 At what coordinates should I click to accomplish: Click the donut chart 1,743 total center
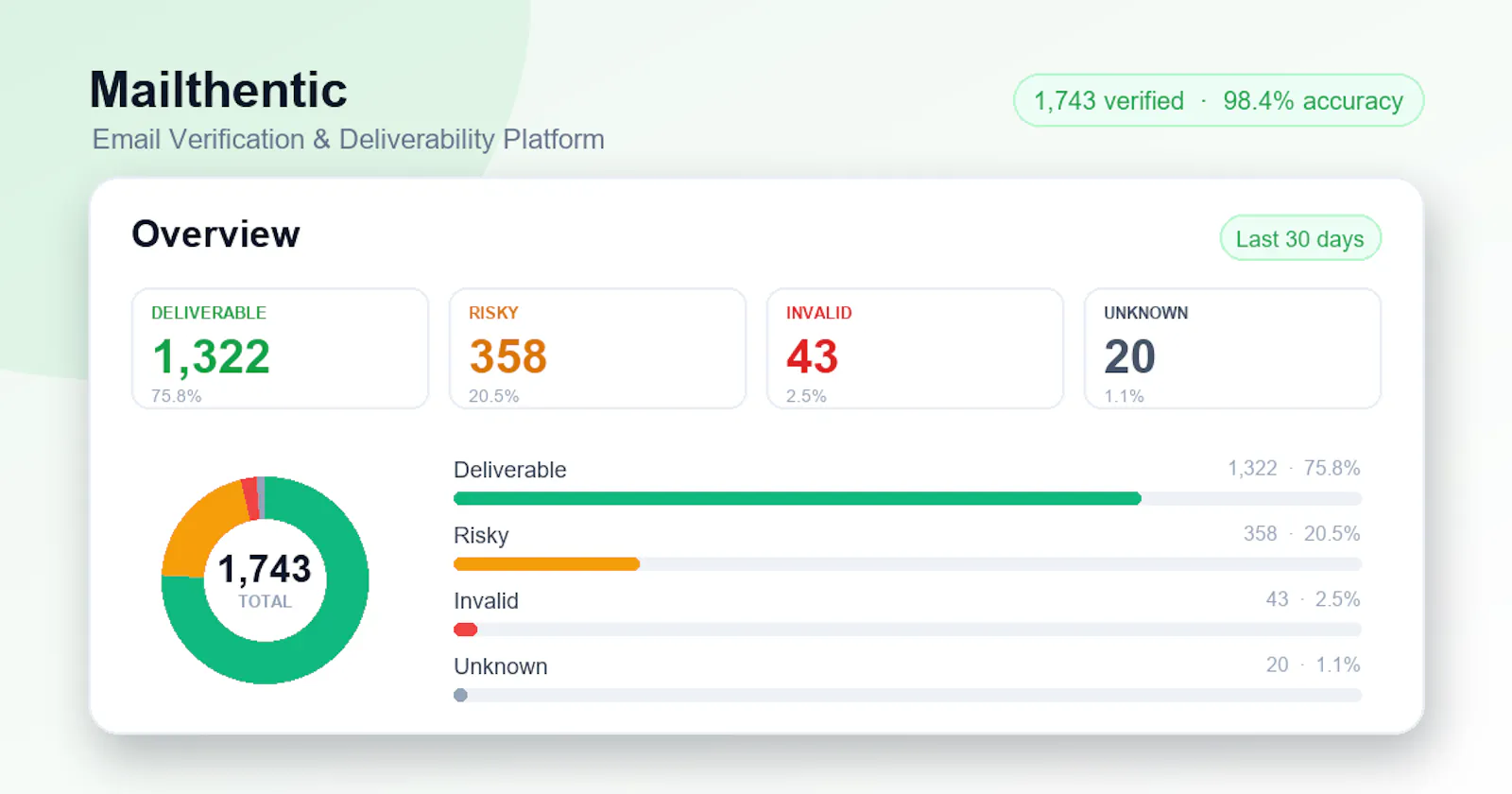click(x=265, y=579)
